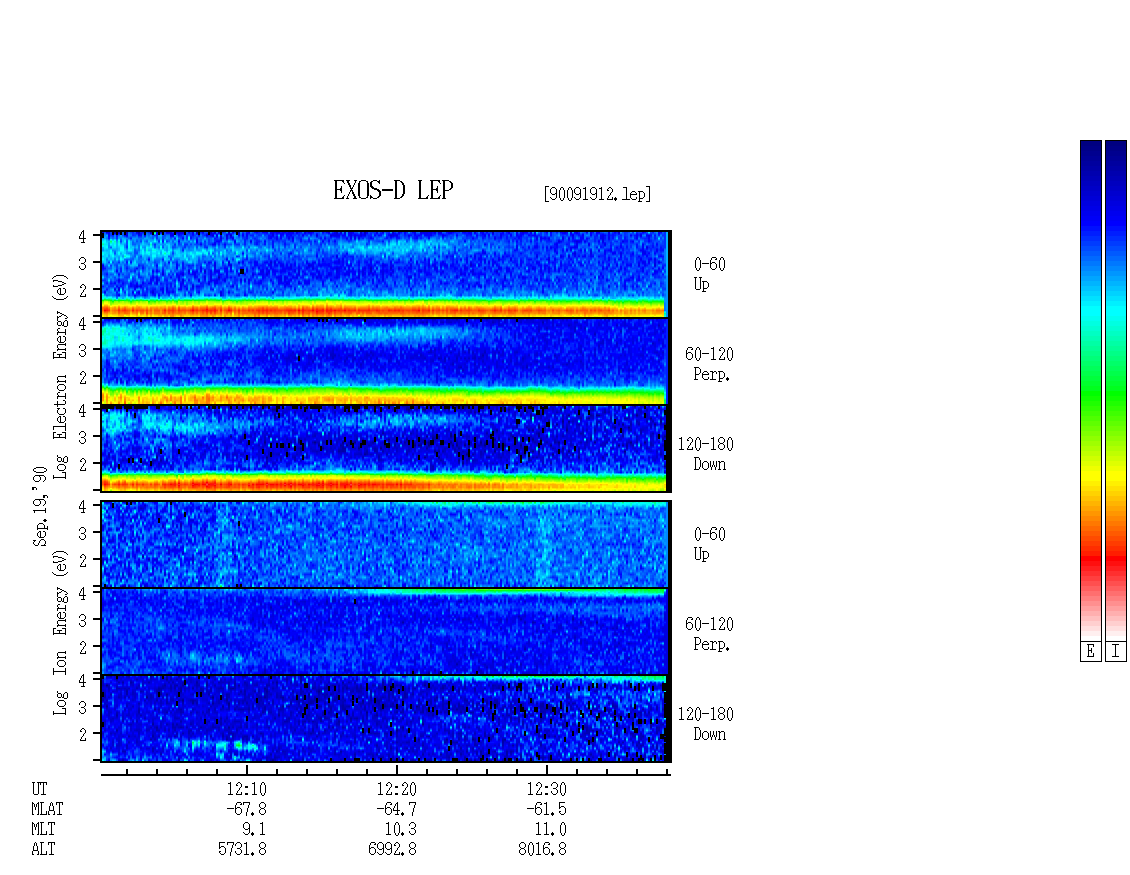Click the electron 0-60 Up spectrogram panel
The height and width of the screenshot is (875, 1130).
(x=386, y=274)
